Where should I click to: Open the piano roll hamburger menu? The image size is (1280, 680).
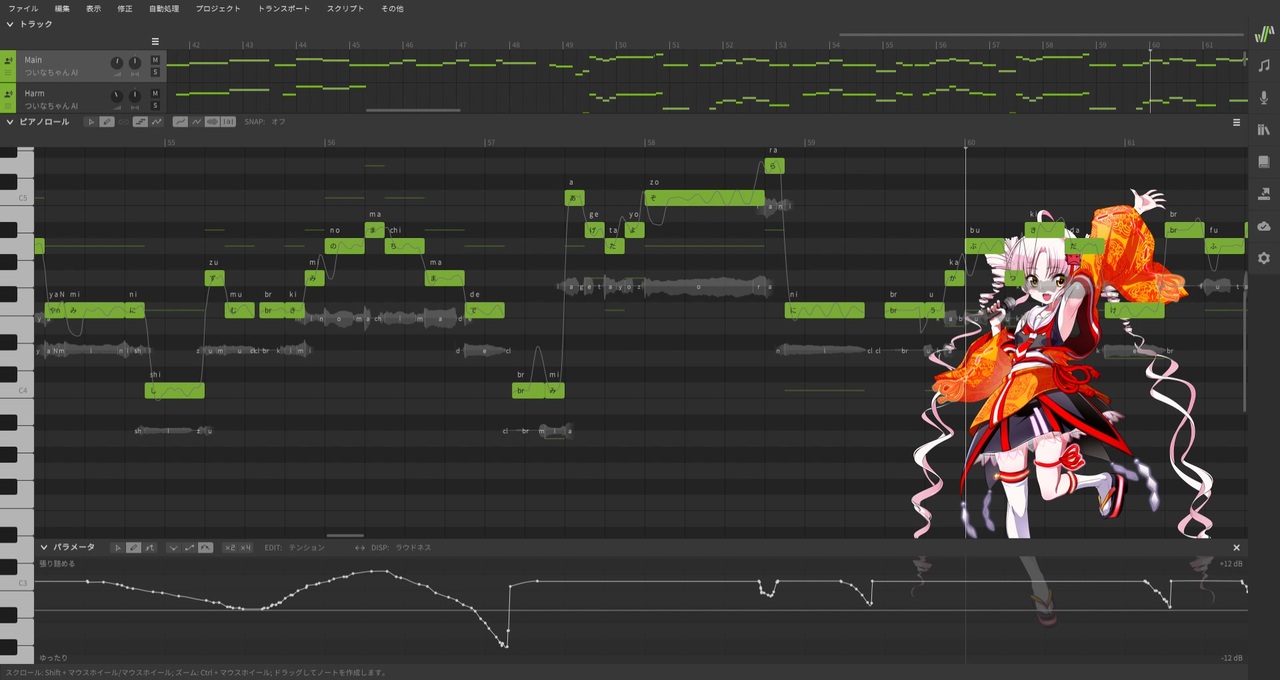[1236, 122]
